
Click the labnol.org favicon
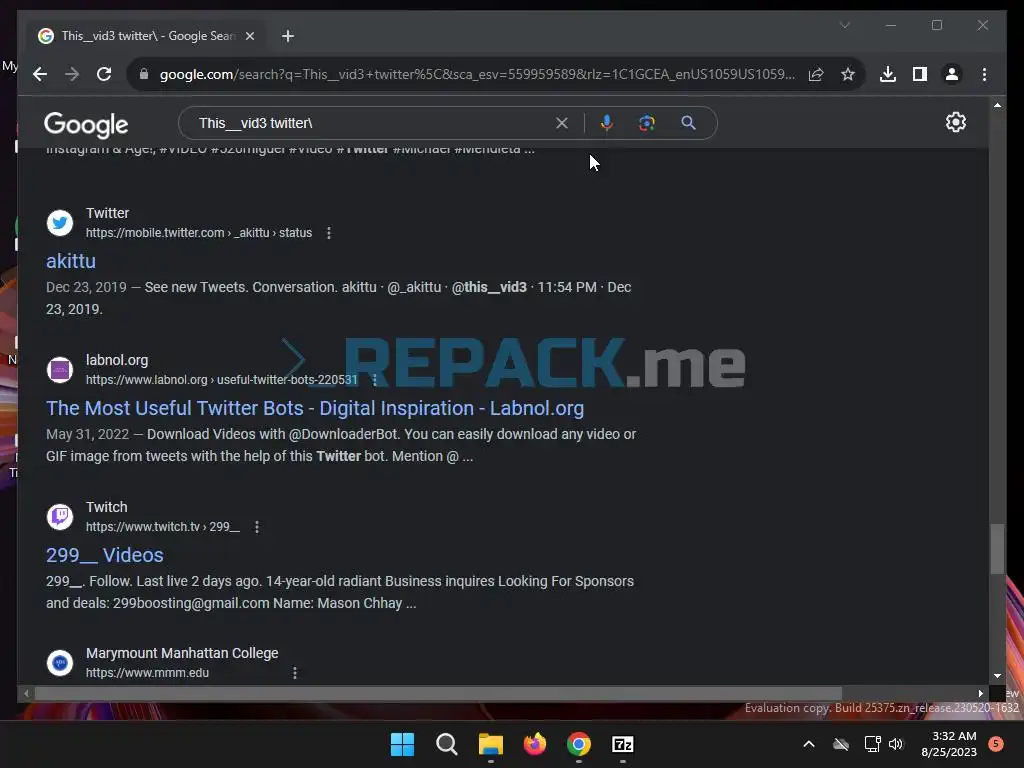59,370
